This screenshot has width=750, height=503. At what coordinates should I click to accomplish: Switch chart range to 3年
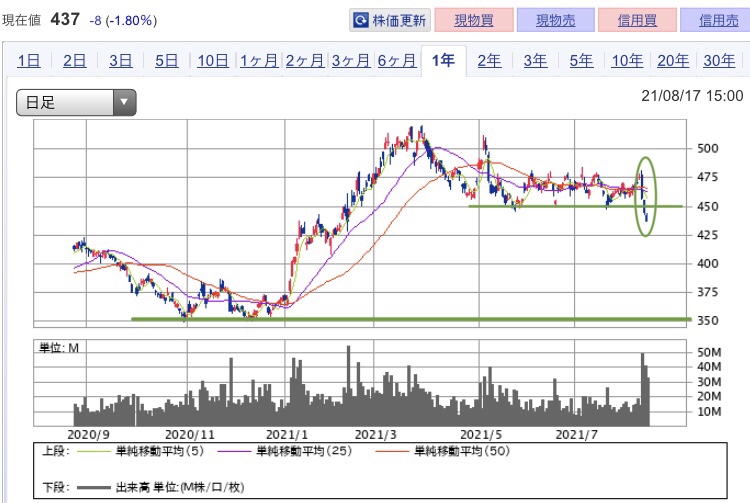click(x=535, y=61)
